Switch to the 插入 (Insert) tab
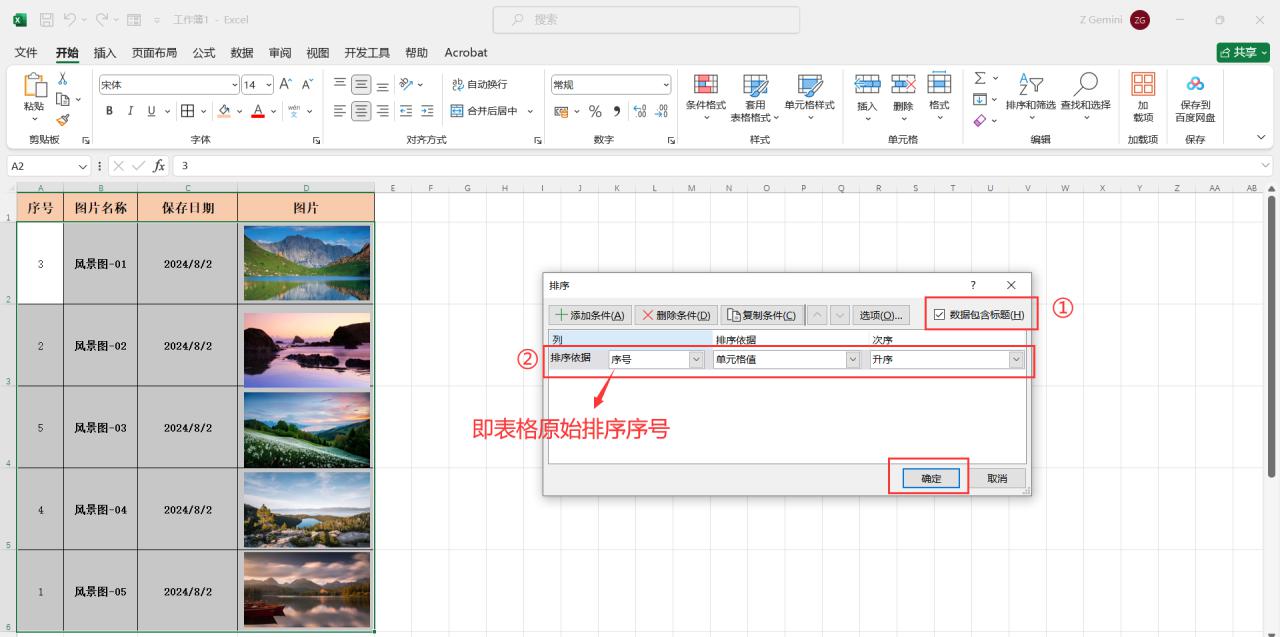Image resolution: width=1280 pixels, height=637 pixels. 104,52
